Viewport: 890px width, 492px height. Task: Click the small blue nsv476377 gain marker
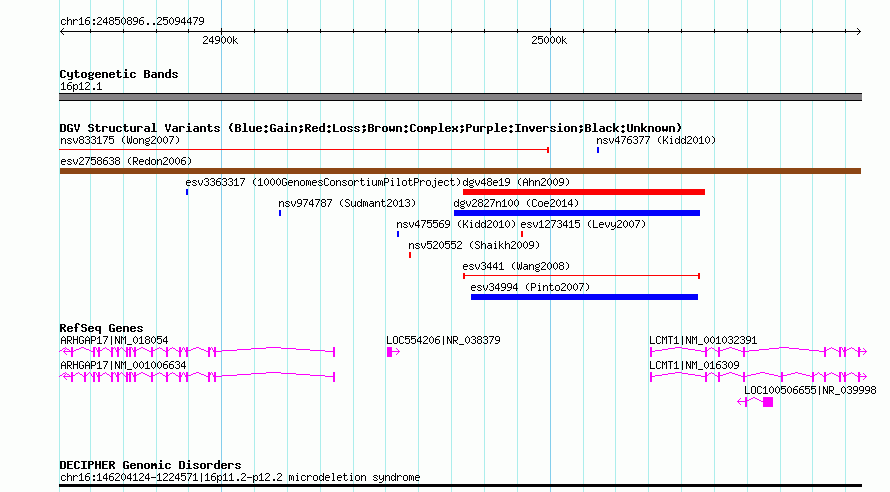click(598, 150)
